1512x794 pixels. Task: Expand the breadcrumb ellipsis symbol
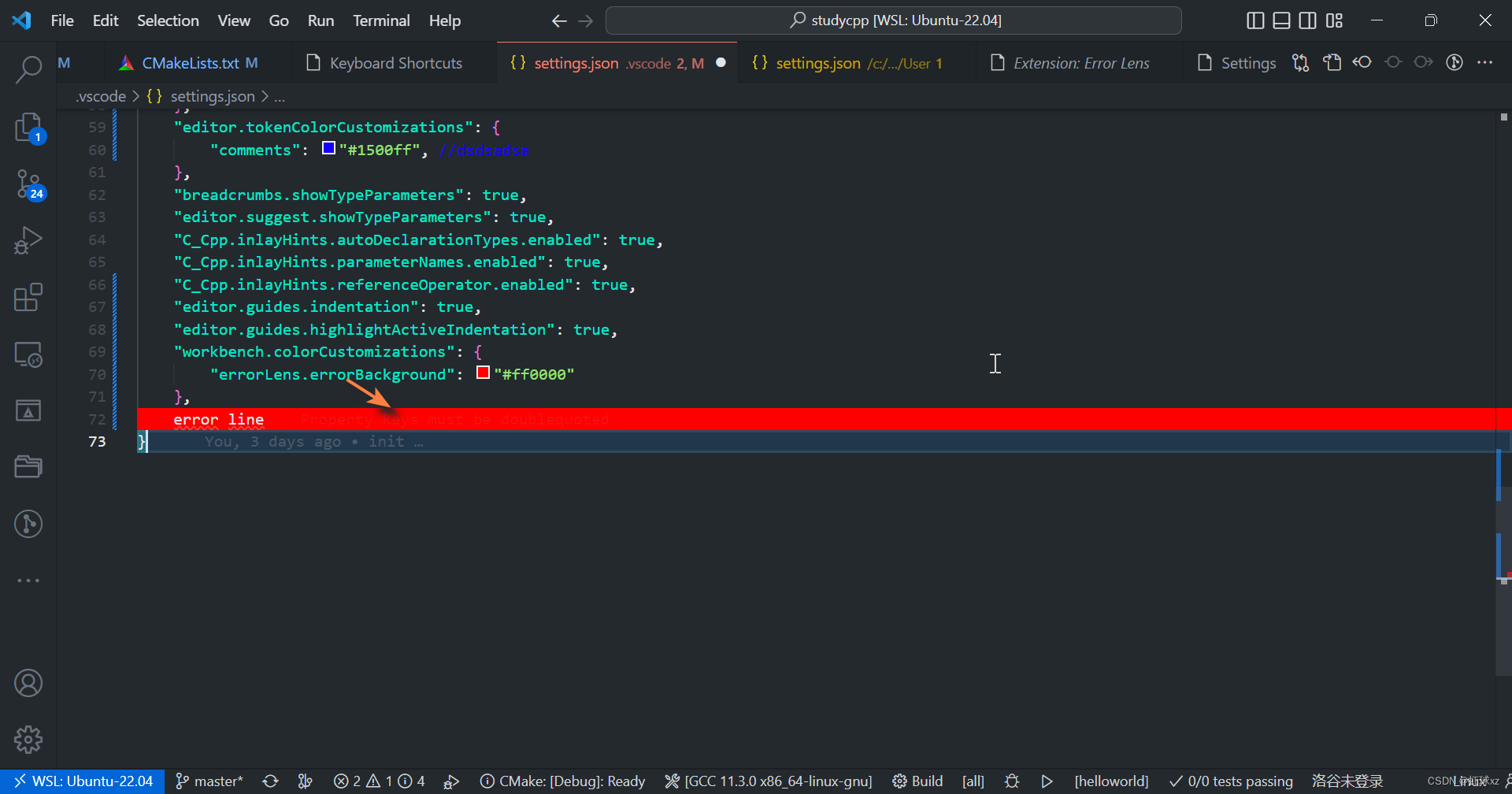click(280, 96)
